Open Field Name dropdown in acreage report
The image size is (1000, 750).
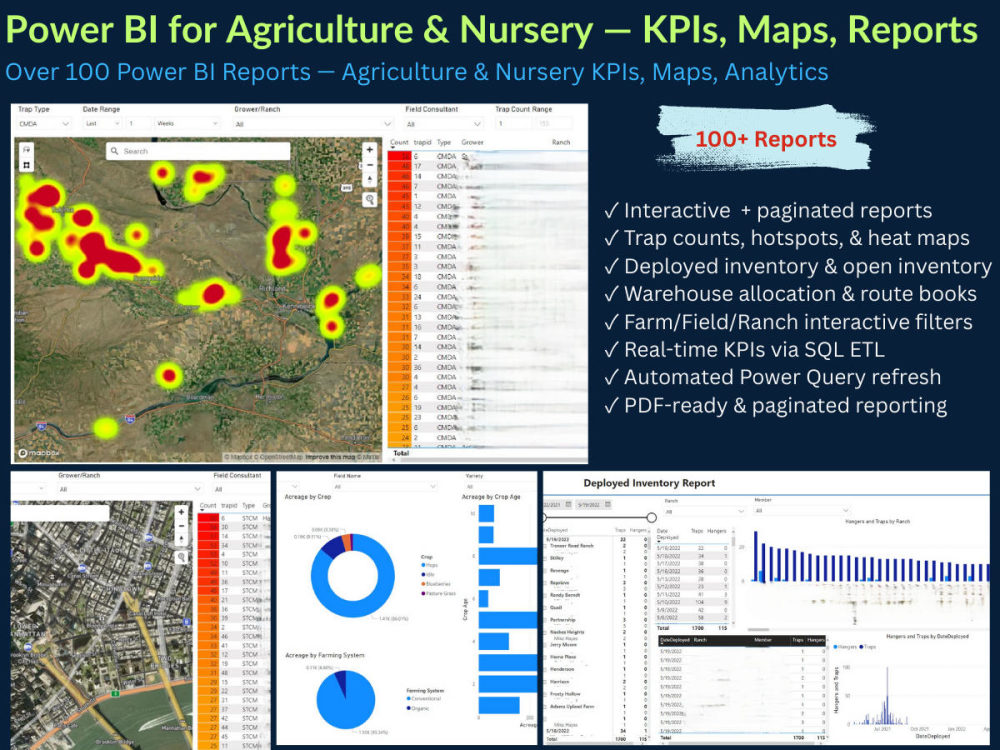click(385, 487)
